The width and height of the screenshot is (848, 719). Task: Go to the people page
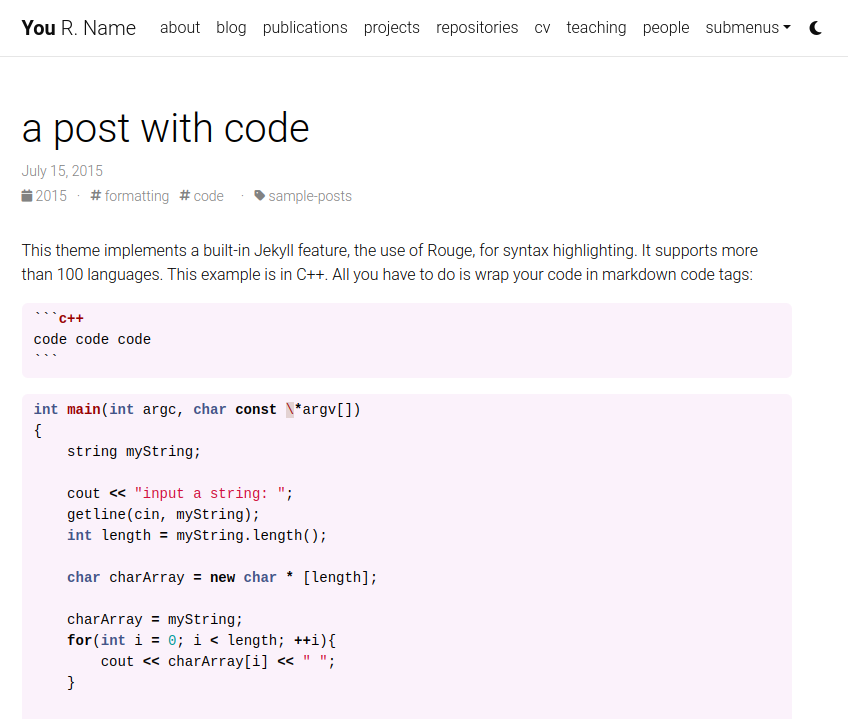point(666,28)
